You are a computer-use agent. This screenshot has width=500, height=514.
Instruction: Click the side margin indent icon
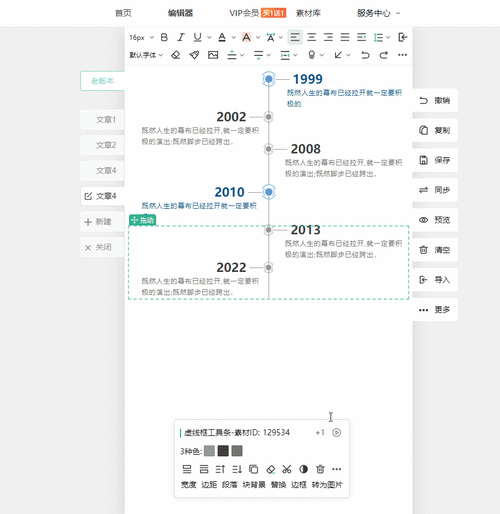click(285, 55)
